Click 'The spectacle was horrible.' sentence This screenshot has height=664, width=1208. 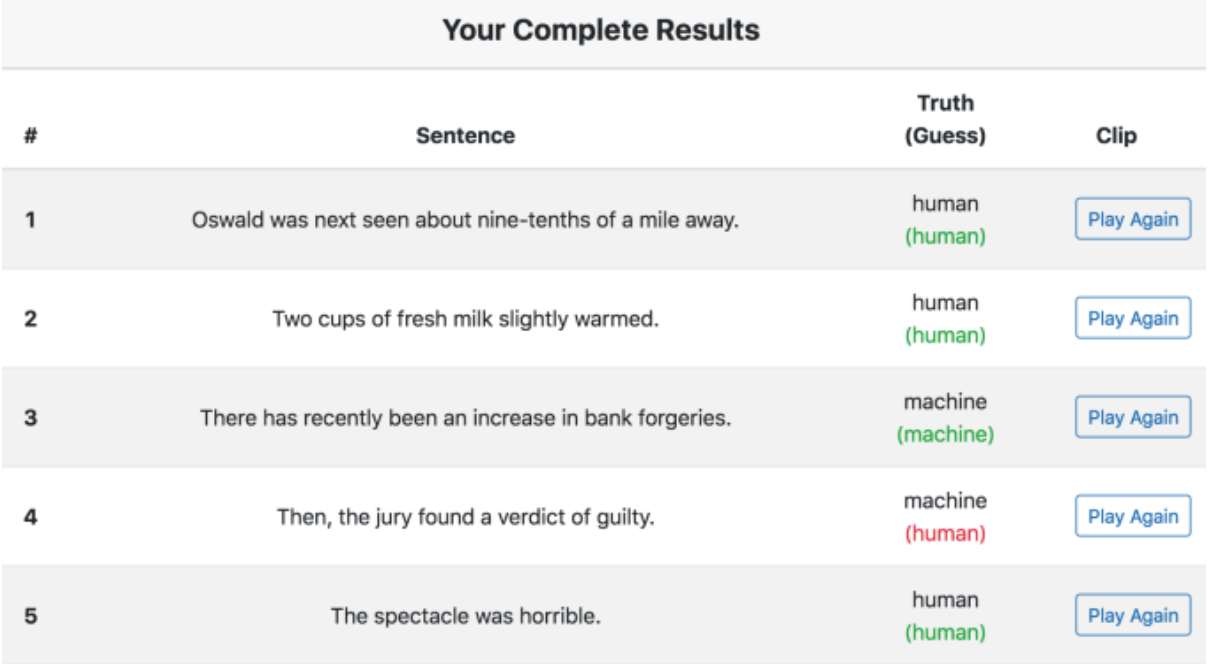(465, 616)
